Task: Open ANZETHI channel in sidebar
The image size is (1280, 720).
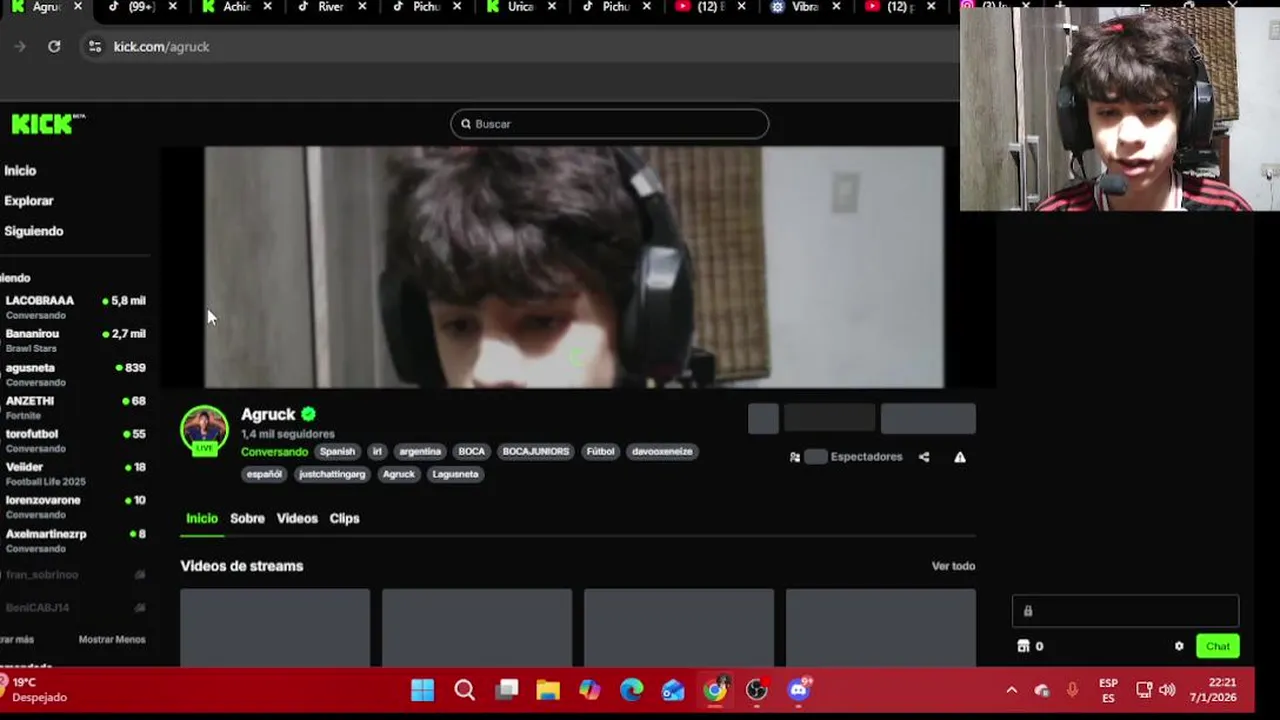Action: click(x=75, y=407)
